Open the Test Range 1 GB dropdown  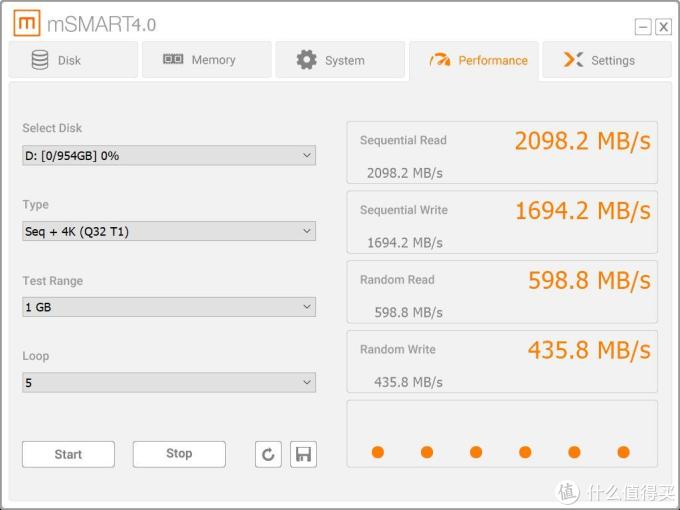(x=169, y=307)
